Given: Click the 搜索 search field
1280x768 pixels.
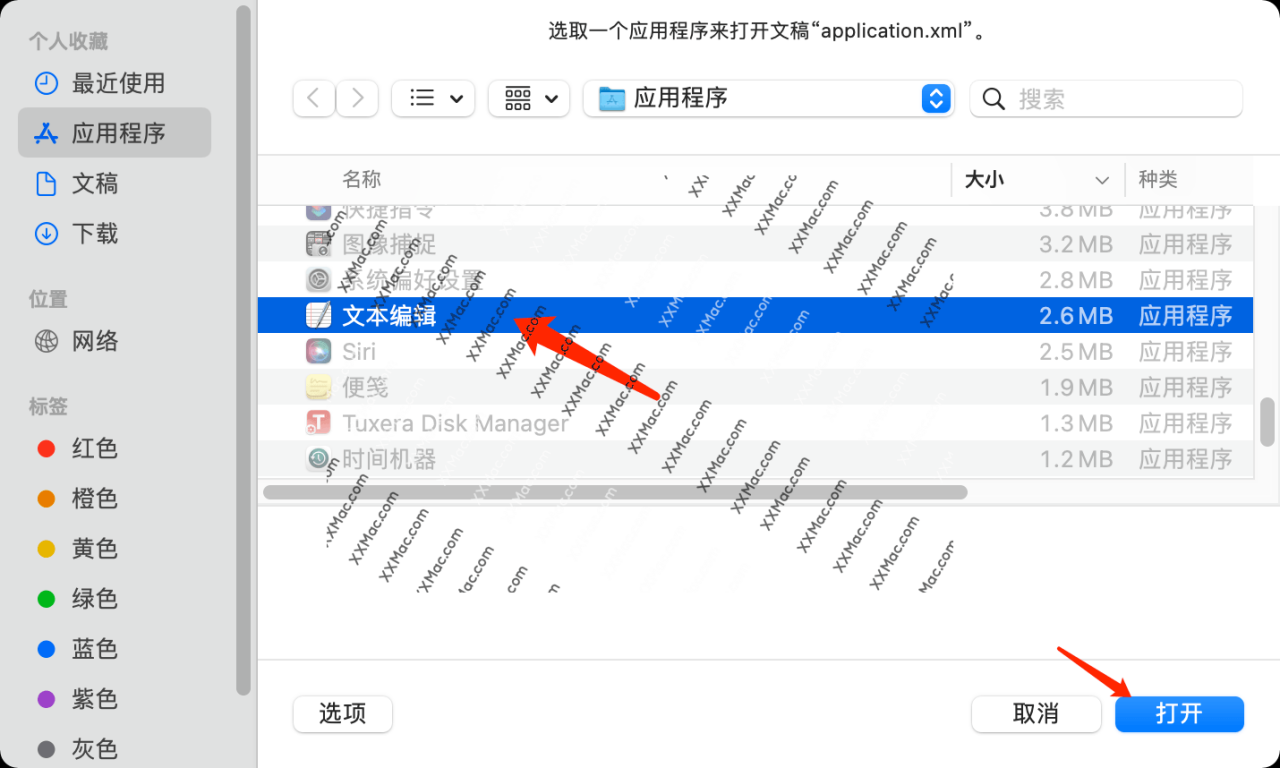Looking at the screenshot, I should pos(1106,98).
